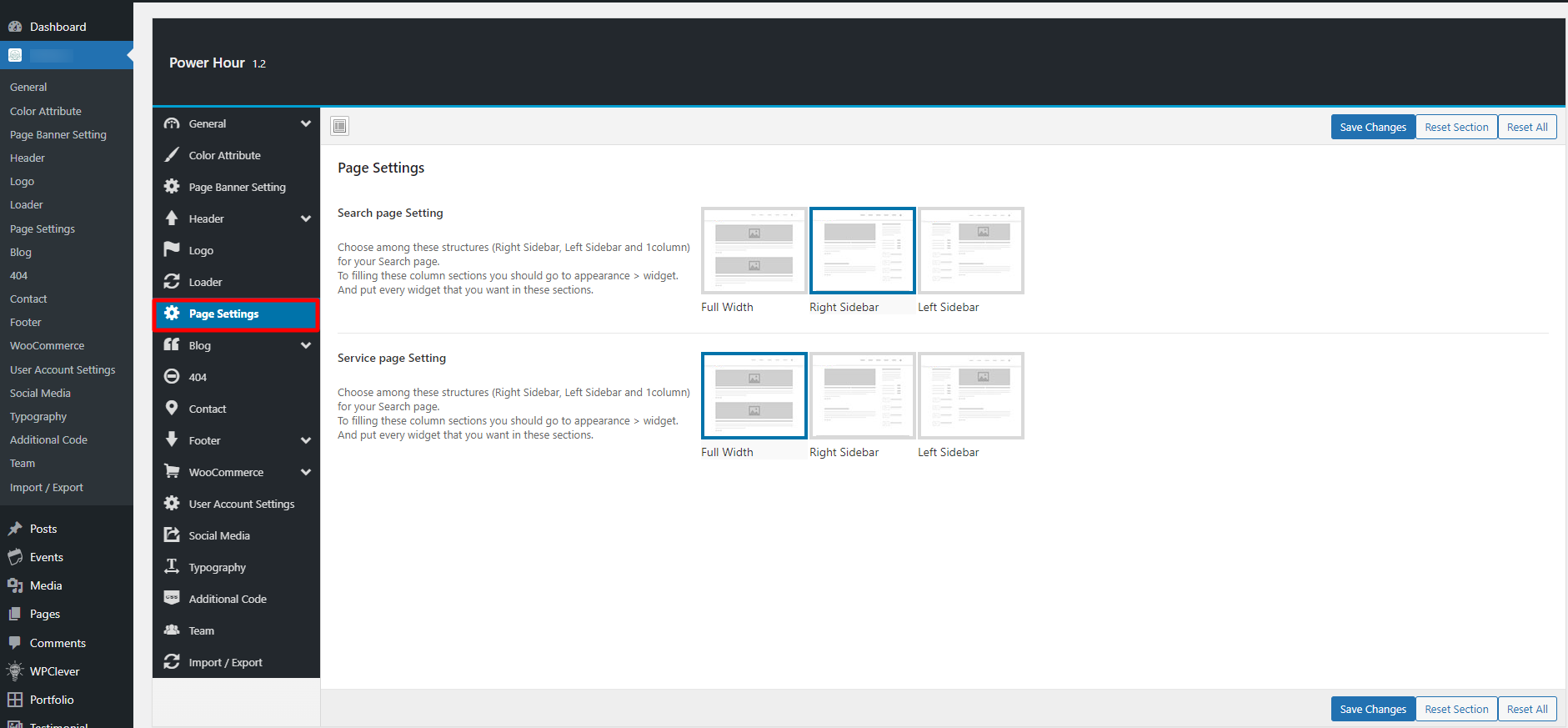This screenshot has height=728, width=1568.
Task: Click the User Account Settings gear icon
Action: (172, 504)
